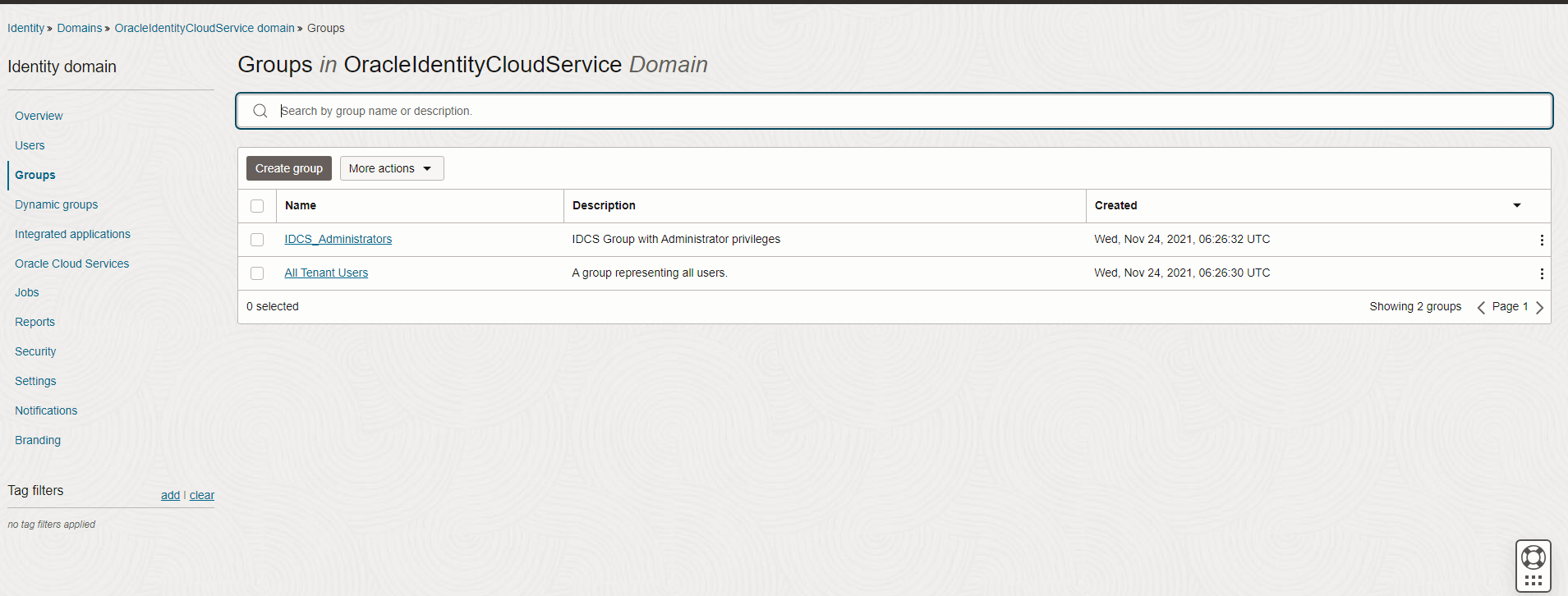
Task: Select 'IDCS Group with Administrator privileges' text
Action: tap(676, 239)
